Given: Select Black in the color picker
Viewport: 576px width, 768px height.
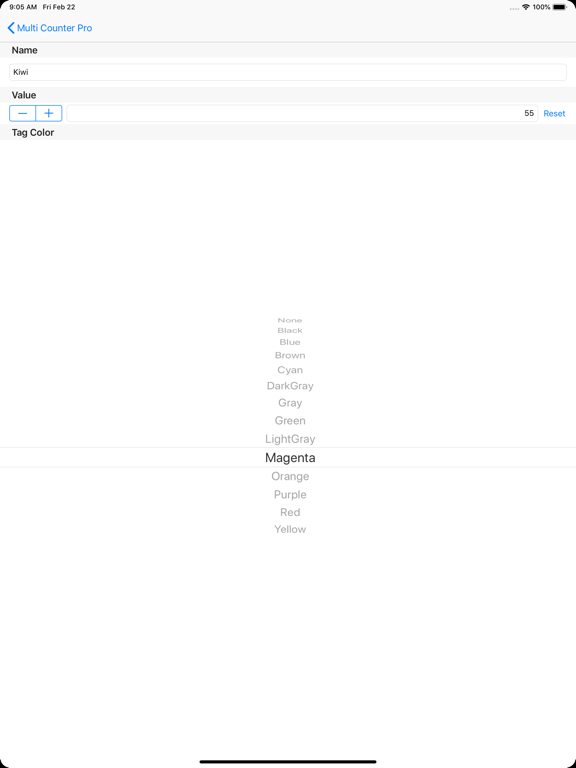Looking at the screenshot, I should click(290, 331).
